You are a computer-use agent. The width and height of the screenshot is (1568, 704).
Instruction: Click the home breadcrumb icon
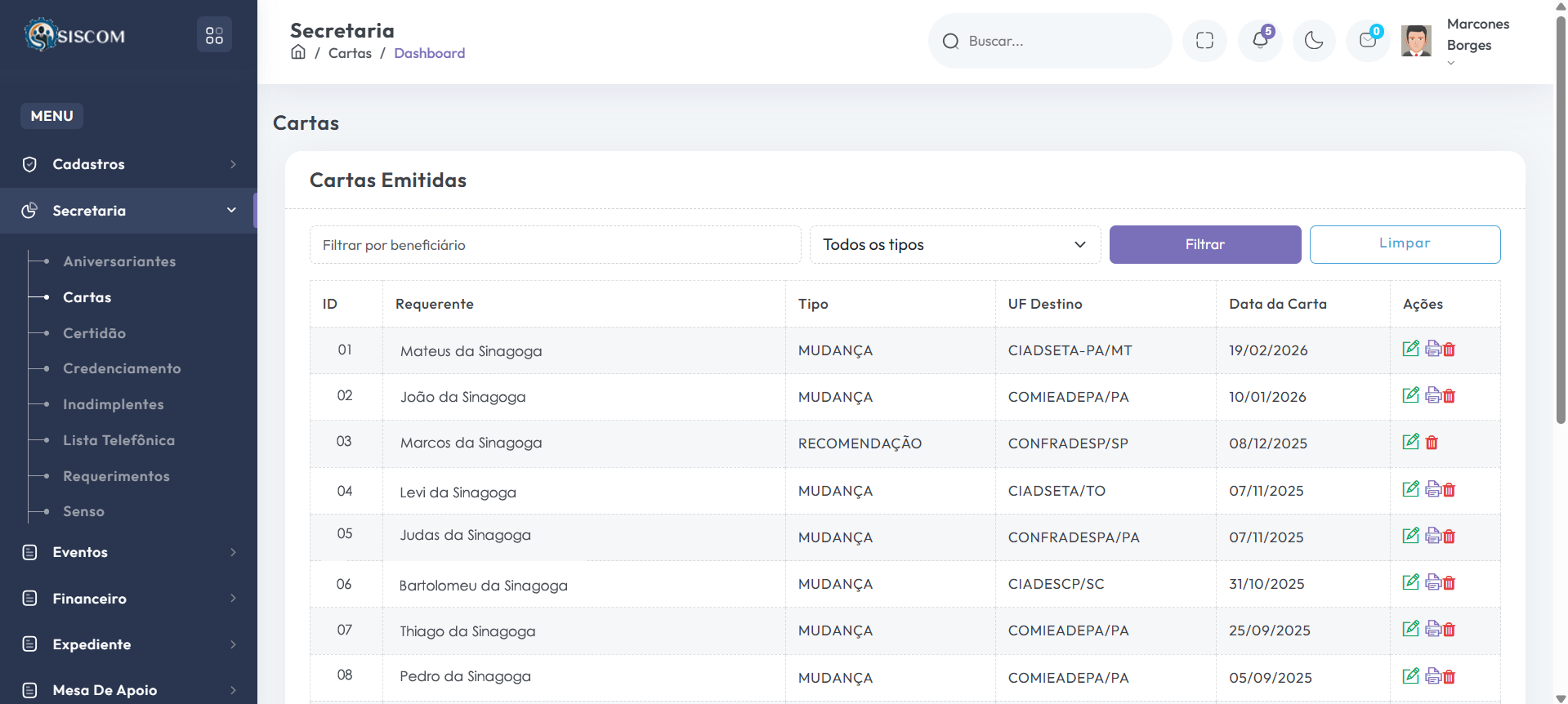[298, 53]
